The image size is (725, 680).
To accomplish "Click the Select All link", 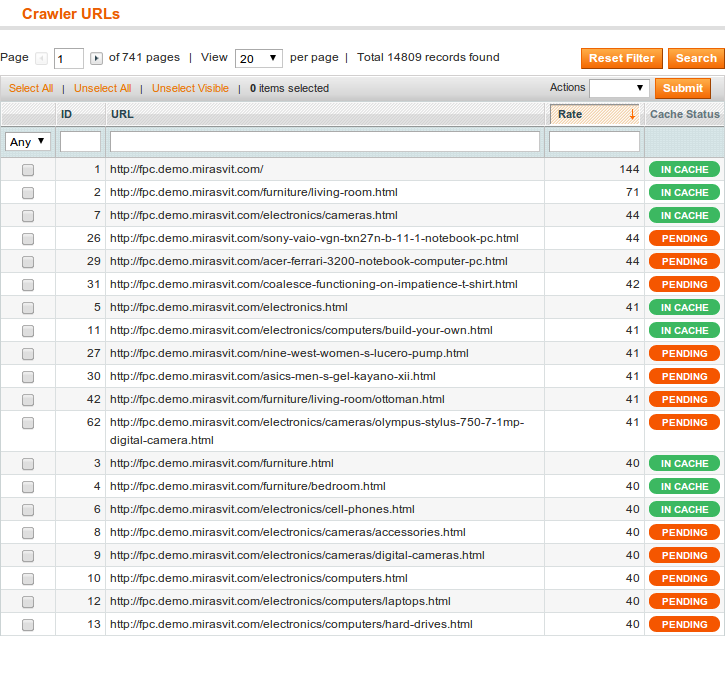I will [31, 88].
